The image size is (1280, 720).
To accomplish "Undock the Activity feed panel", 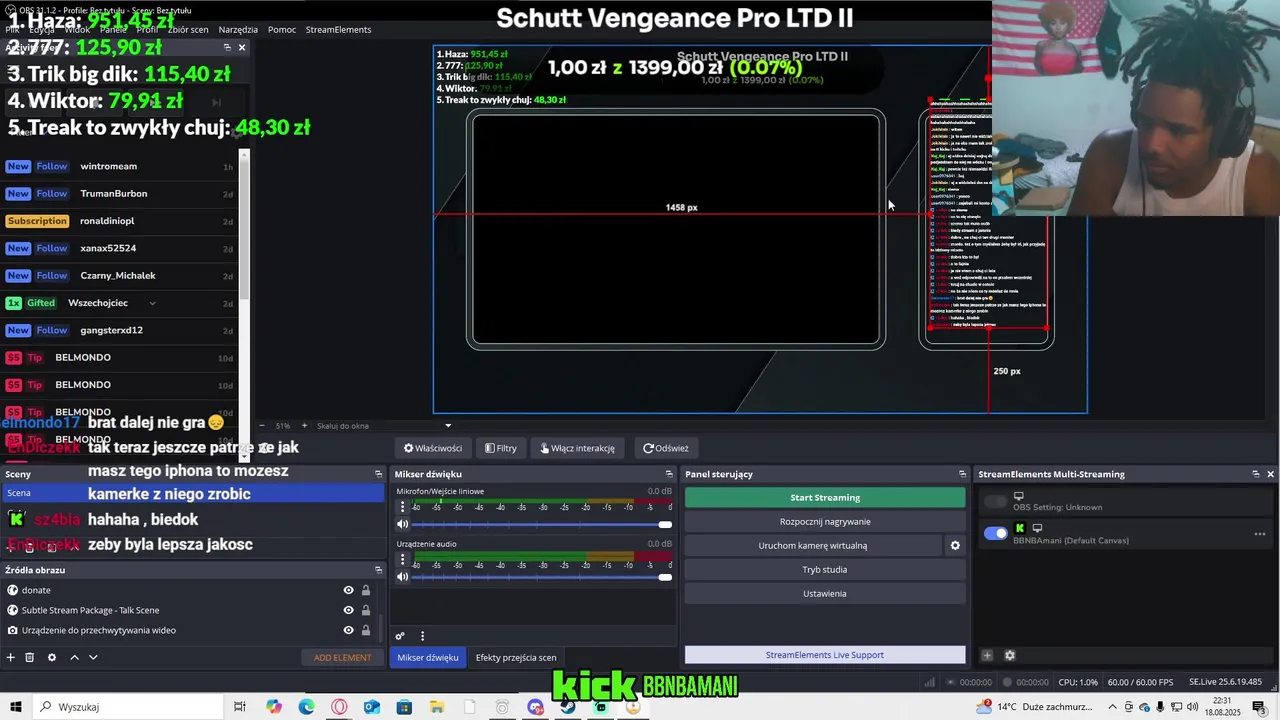I will pyautogui.click(x=227, y=47).
